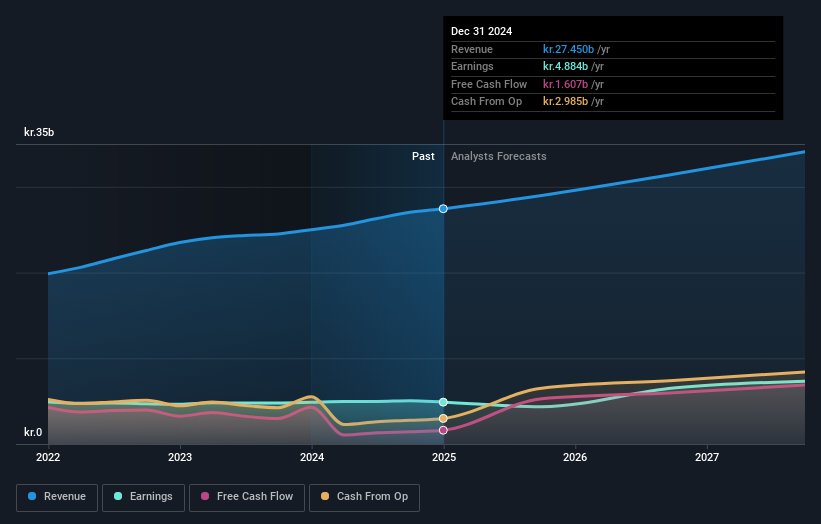This screenshot has width=821, height=524.
Task: Click the Dec 31 2024 tooltip date
Action: [x=482, y=31]
